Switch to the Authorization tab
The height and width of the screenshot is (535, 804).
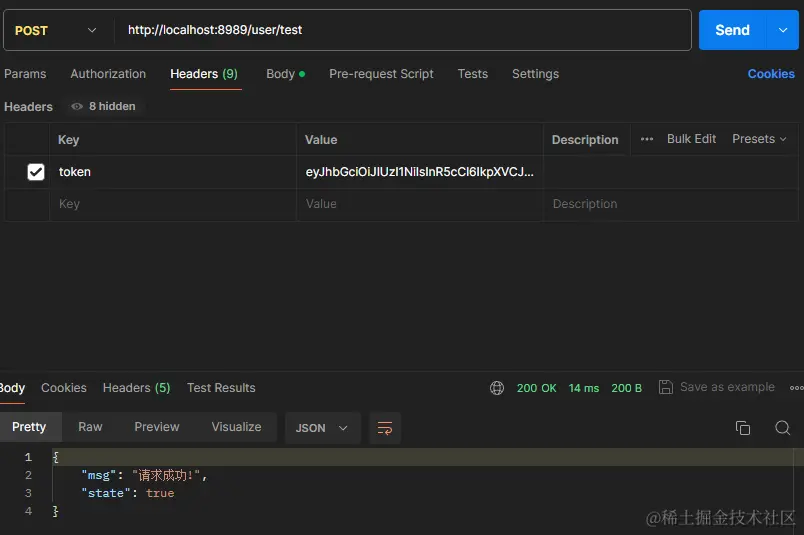[108, 74]
